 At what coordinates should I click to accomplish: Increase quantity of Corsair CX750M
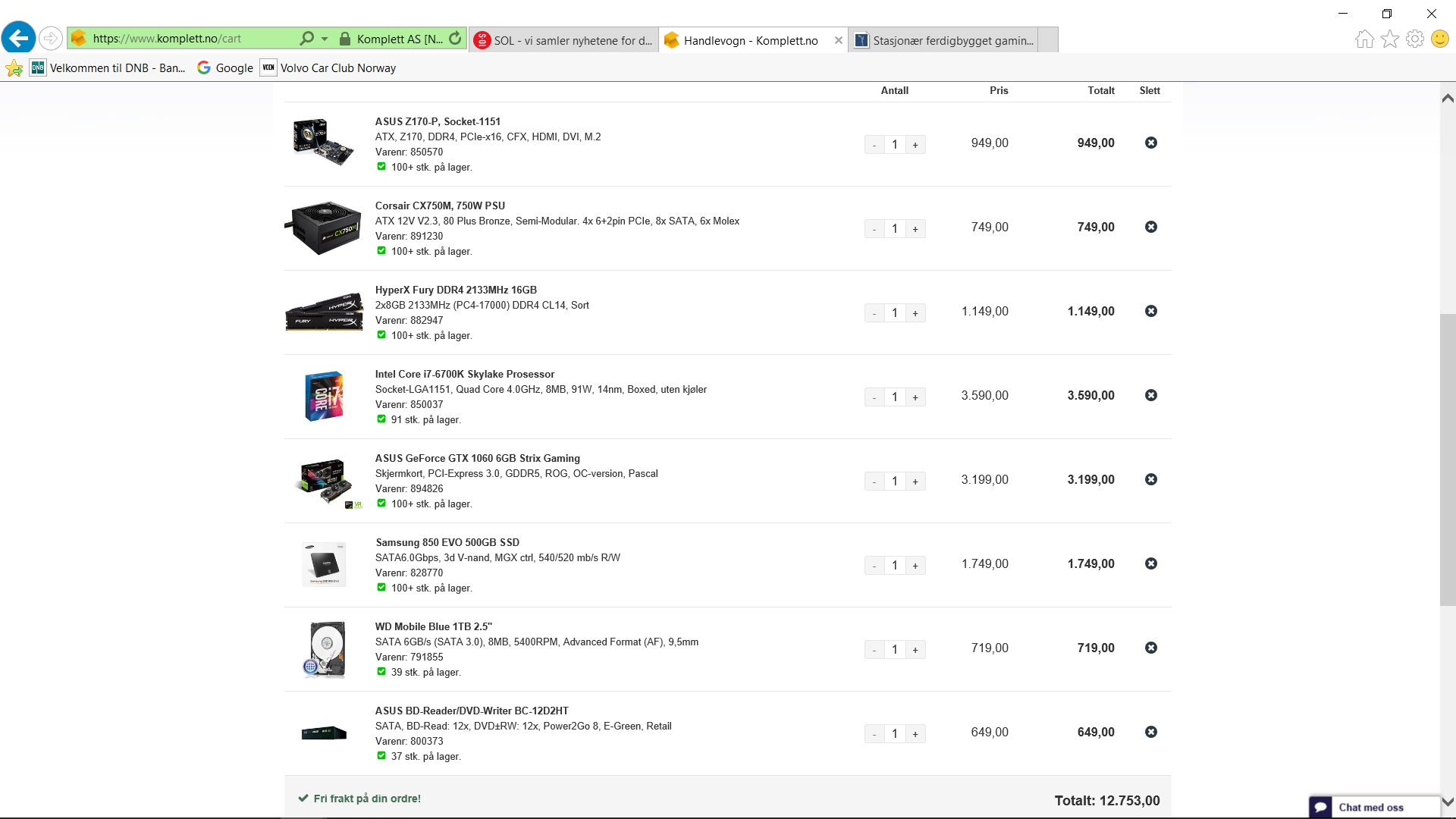click(x=915, y=229)
